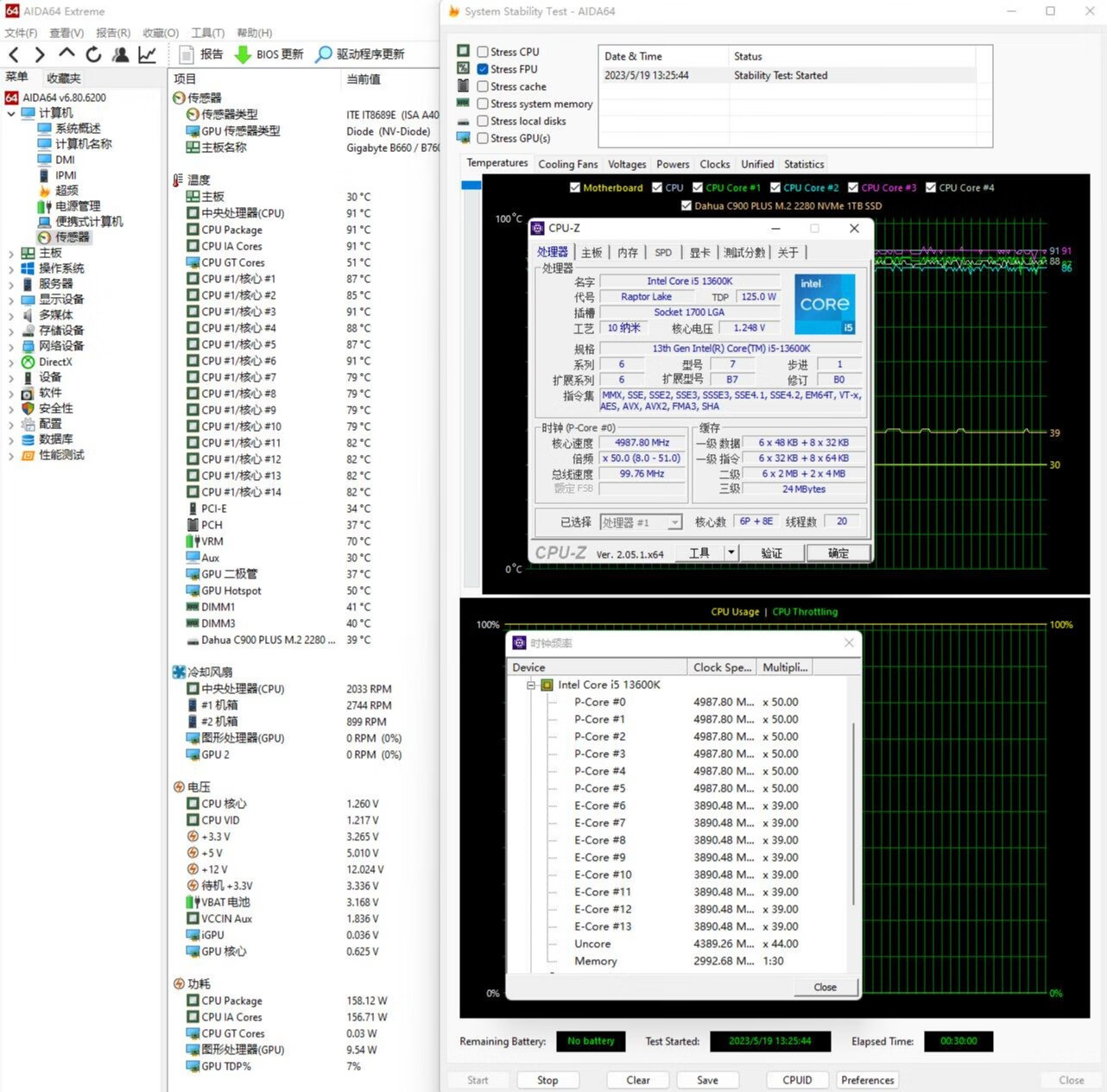This screenshot has height=1092, width=1107.
Task: Click the refresh icon in AIDA64 toolbar
Action: [93, 54]
